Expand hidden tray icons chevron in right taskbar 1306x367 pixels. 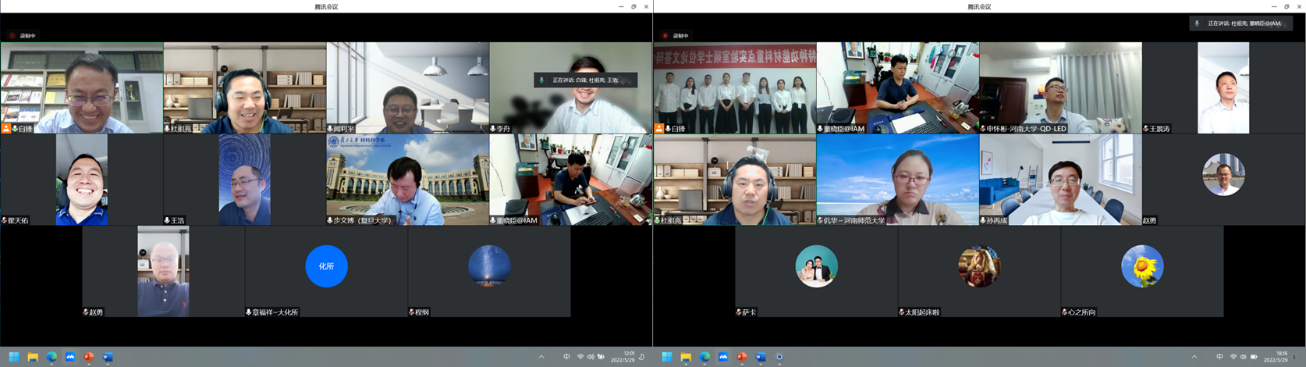1194,357
